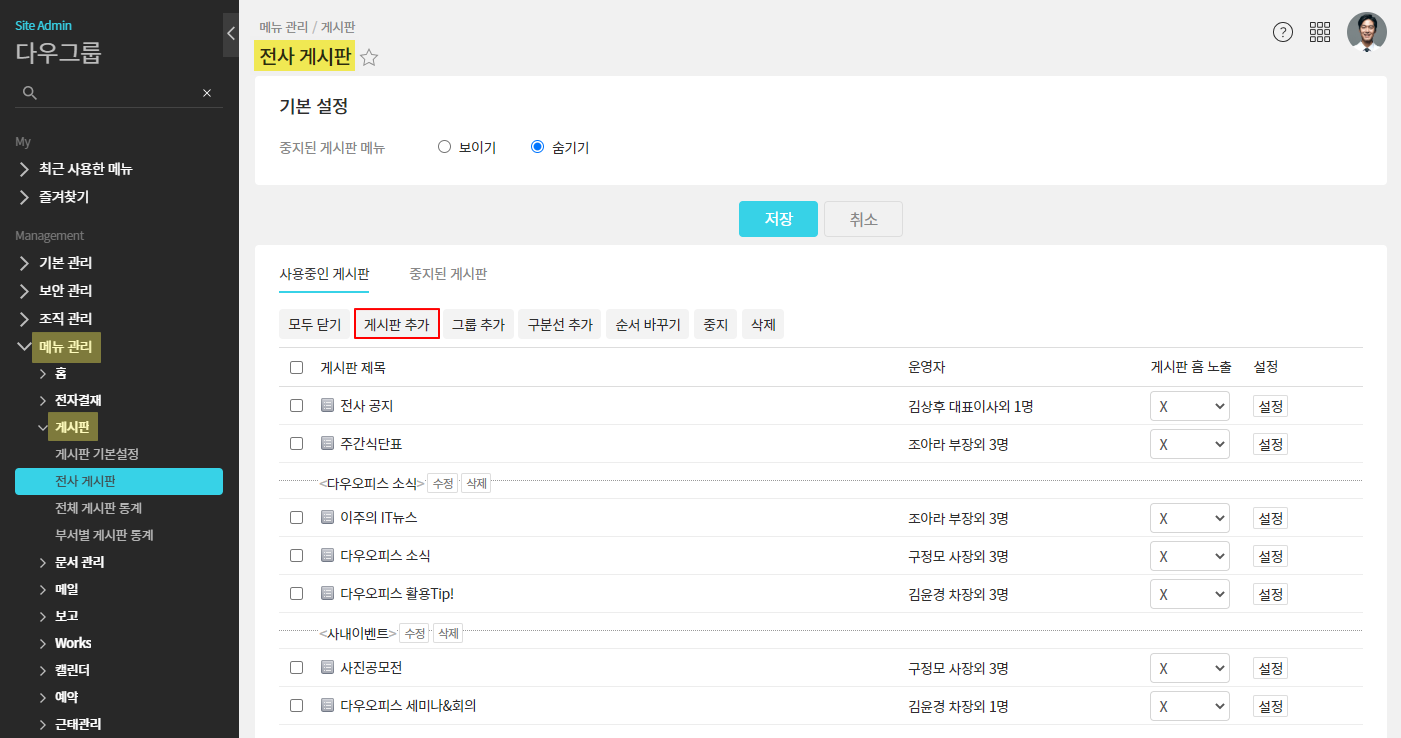Focus the sidebar search input field
This screenshot has height=738, width=1401.
(118, 93)
